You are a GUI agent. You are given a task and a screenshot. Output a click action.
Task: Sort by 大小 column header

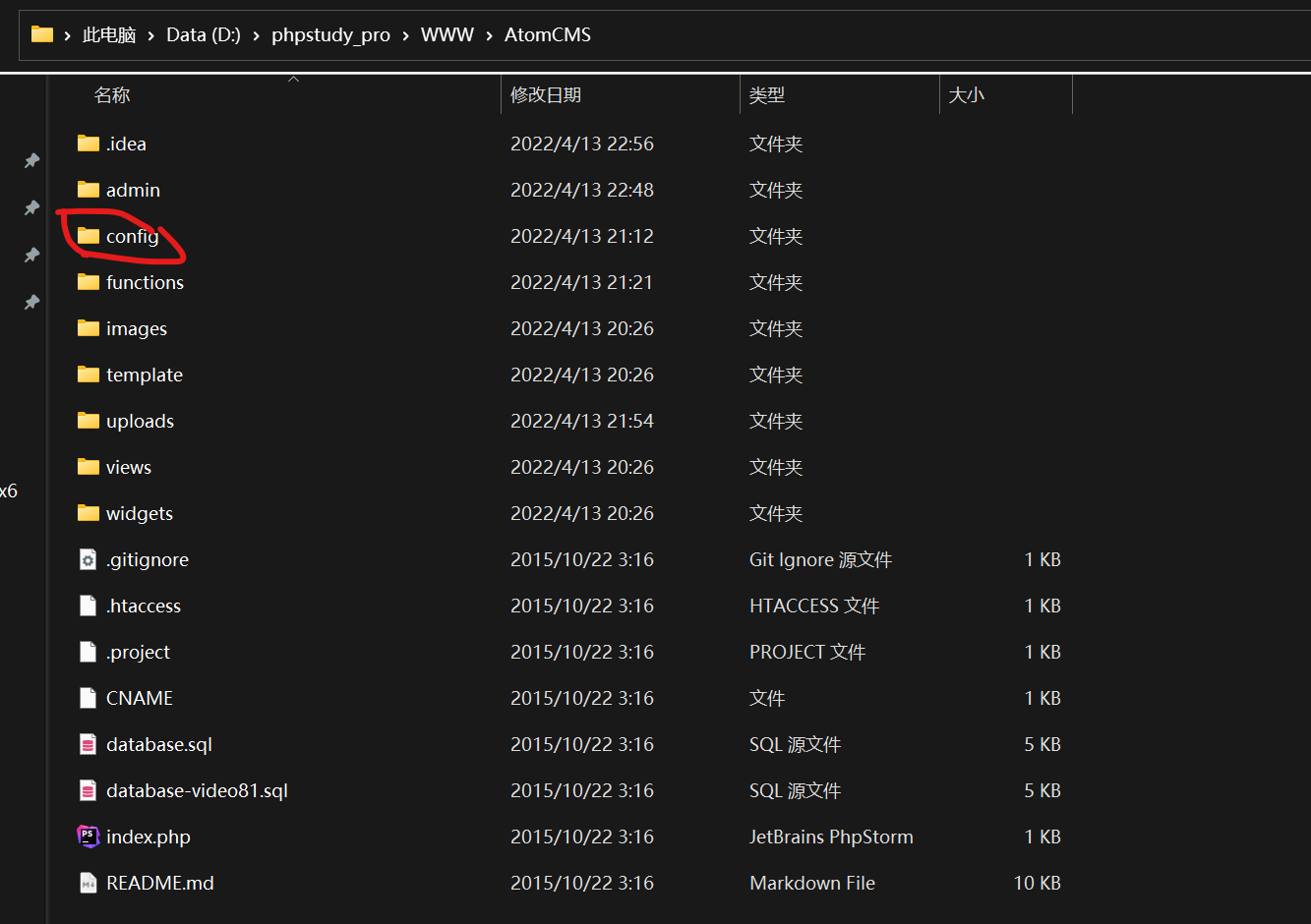966,95
